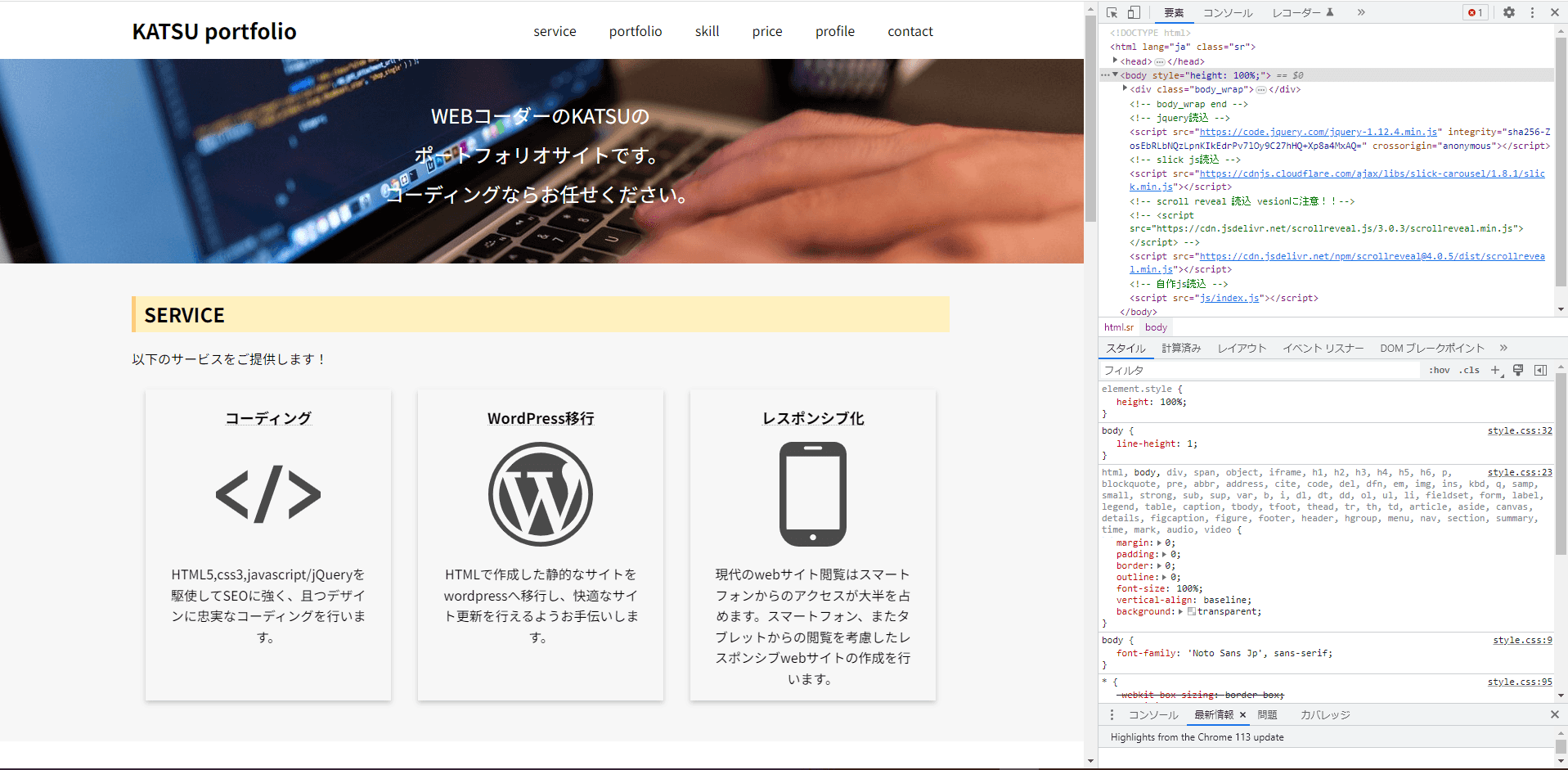Open the style.css:23 source link
Image resolution: width=1568 pixels, height=770 pixels.
point(1520,472)
